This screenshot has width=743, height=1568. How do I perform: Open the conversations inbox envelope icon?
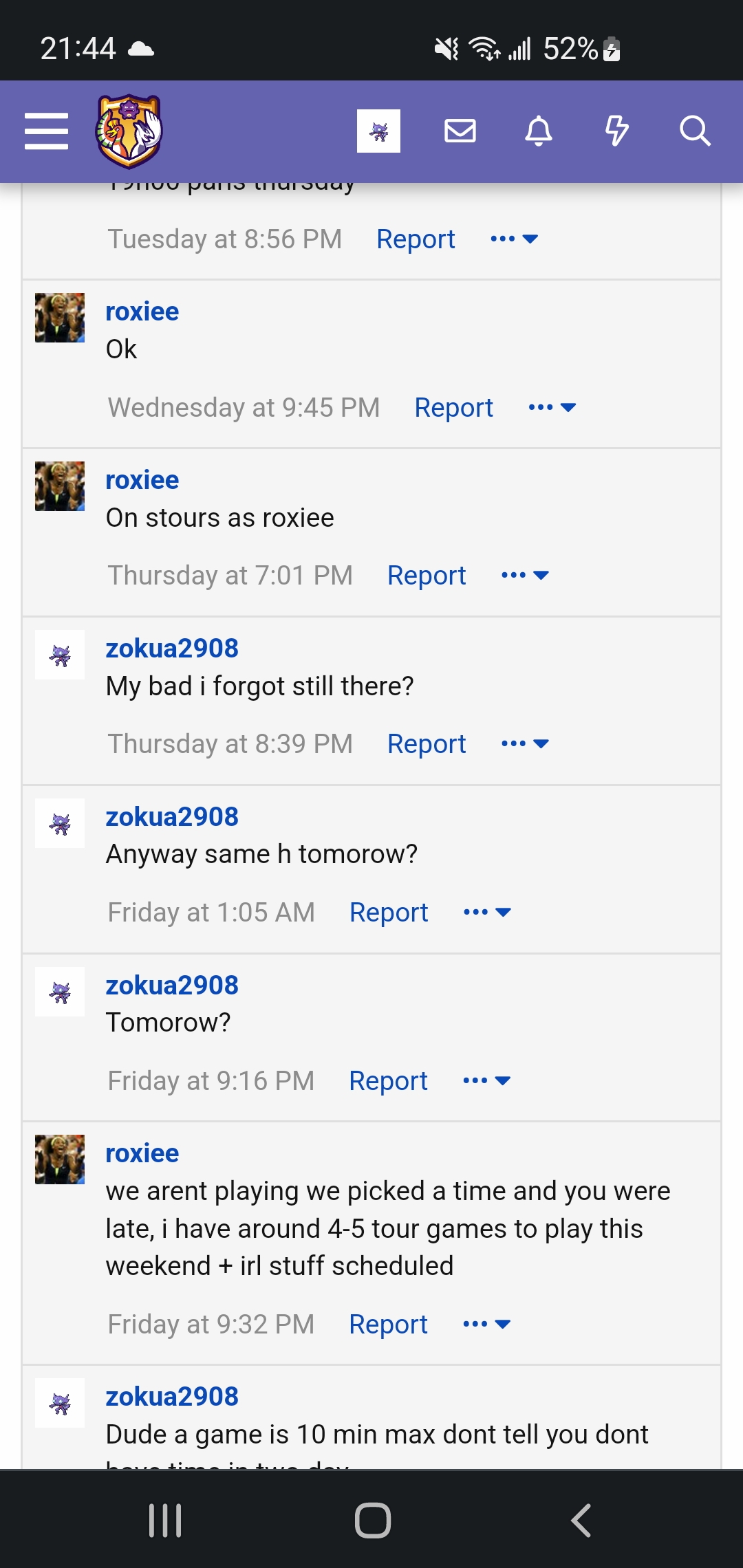pyautogui.click(x=460, y=131)
